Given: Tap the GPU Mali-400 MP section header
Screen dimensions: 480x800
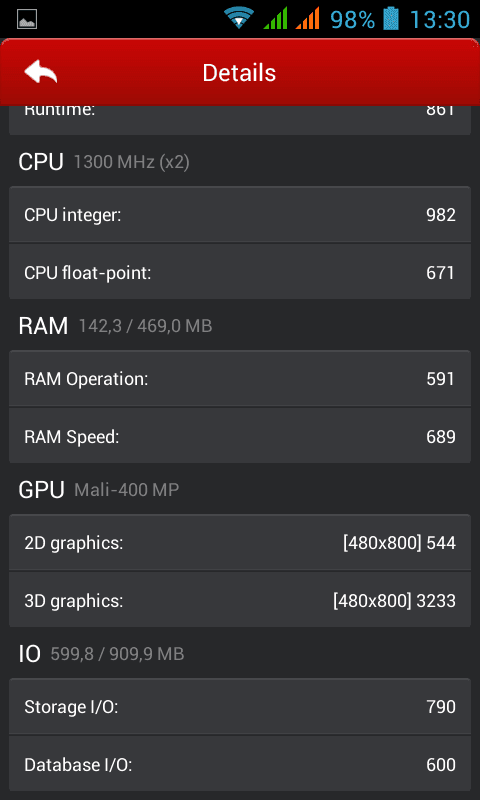Looking at the screenshot, I should pos(99,490).
